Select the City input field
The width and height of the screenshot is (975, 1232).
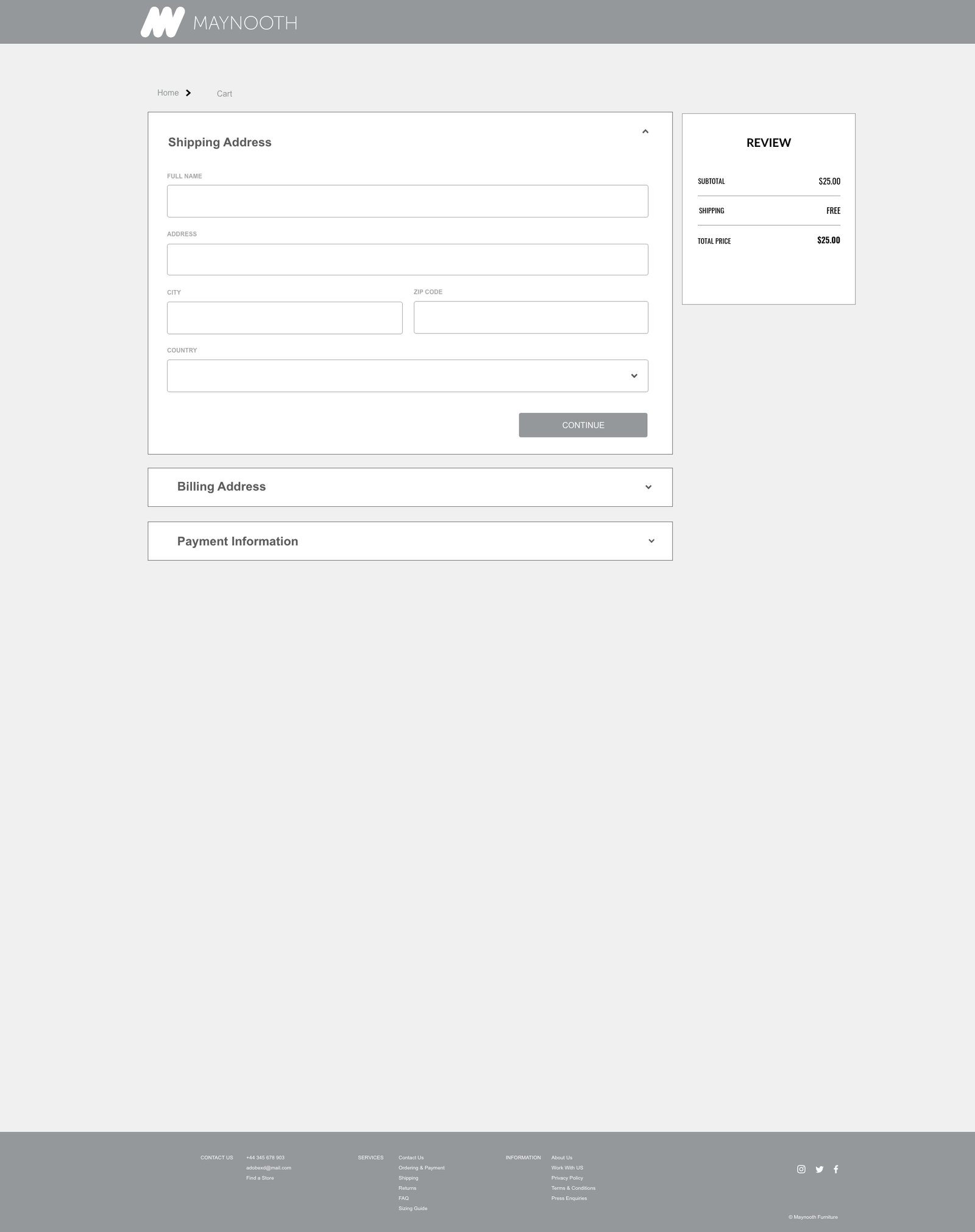pos(285,318)
